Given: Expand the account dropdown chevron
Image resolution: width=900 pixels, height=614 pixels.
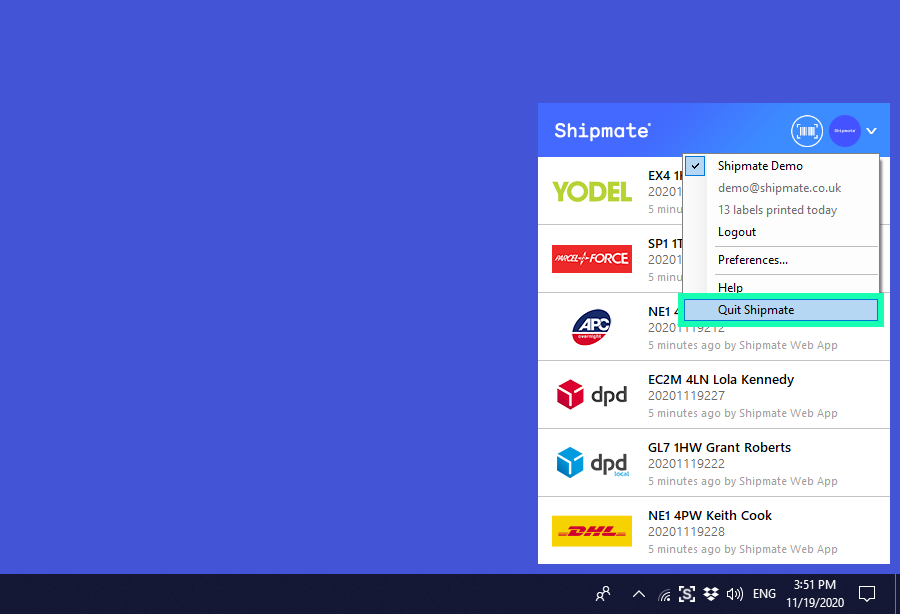Looking at the screenshot, I should 871,131.
